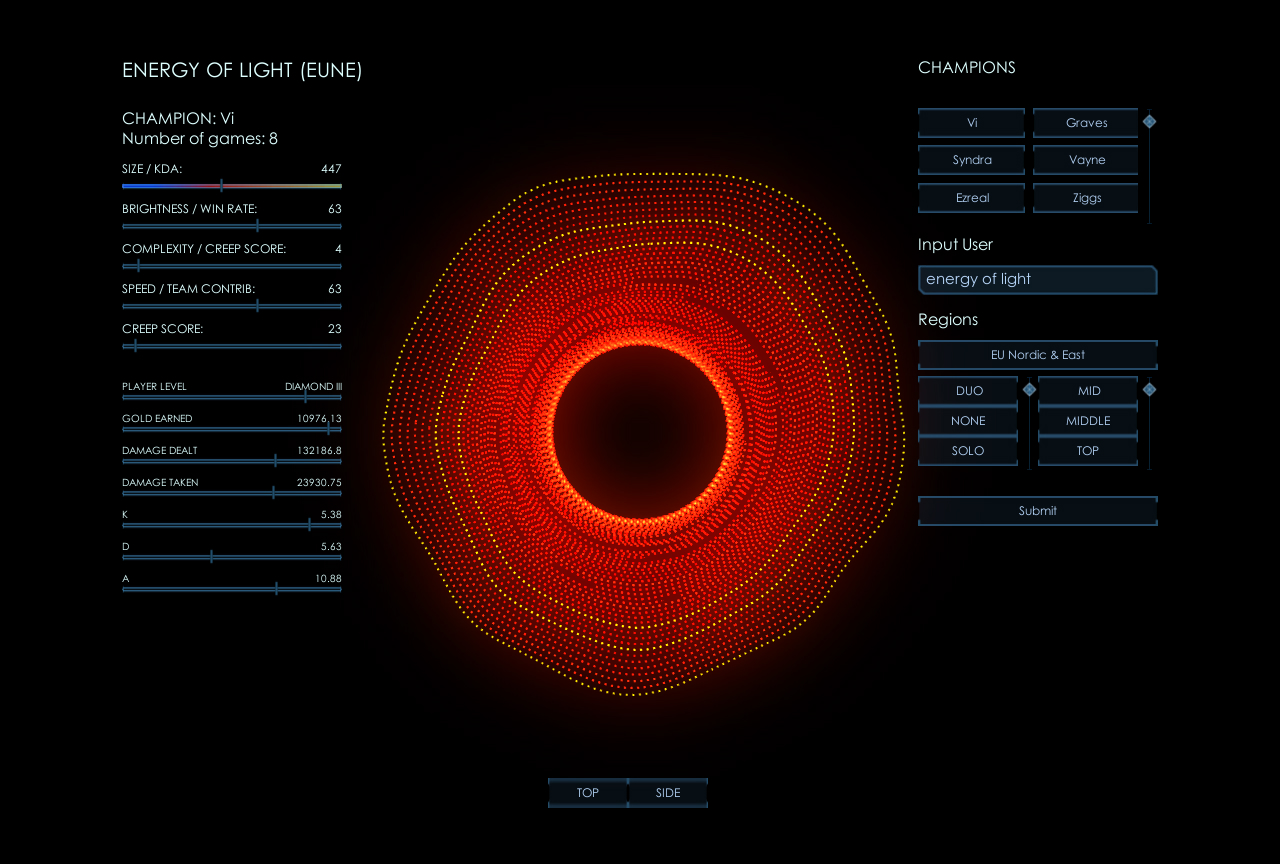Adjust the COMPLEXITY / CREEP SCORE slider
This screenshot has height=864, width=1280.
click(x=232, y=266)
